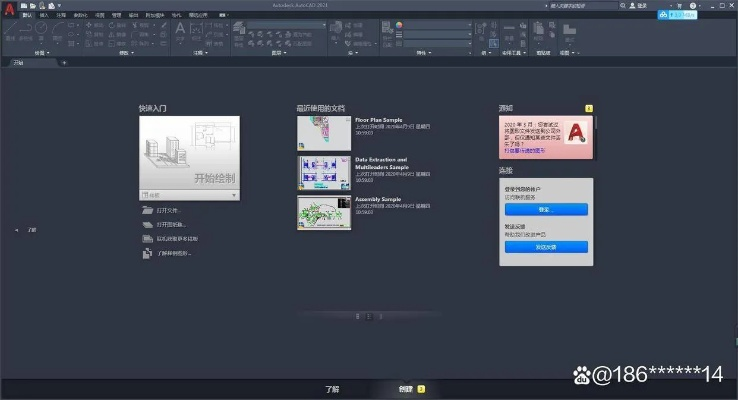Click the new tab plus button
Viewport: 738px width, 400px height.
click(x=64, y=63)
